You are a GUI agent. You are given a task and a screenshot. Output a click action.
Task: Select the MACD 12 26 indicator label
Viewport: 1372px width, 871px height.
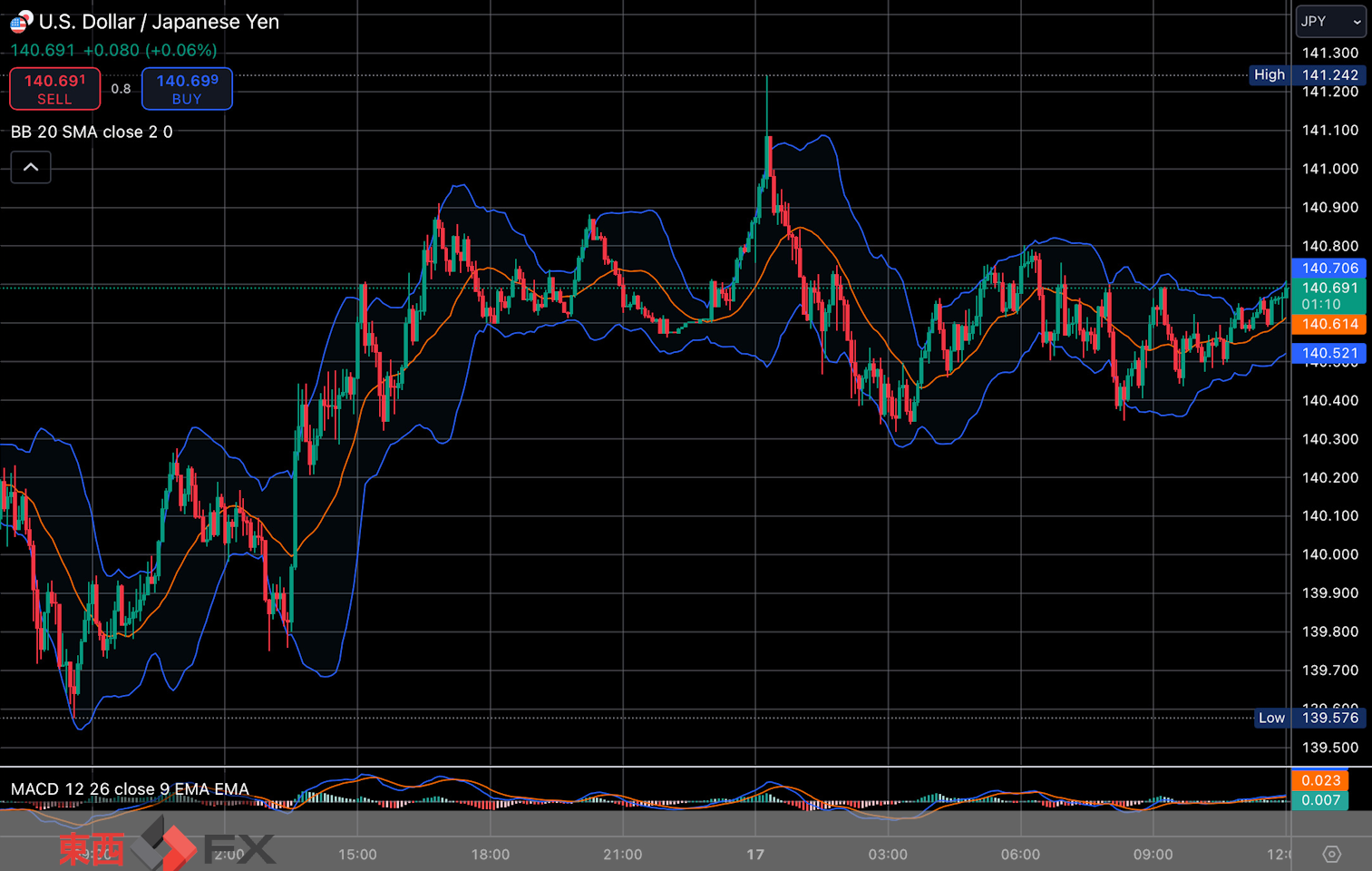click(130, 789)
